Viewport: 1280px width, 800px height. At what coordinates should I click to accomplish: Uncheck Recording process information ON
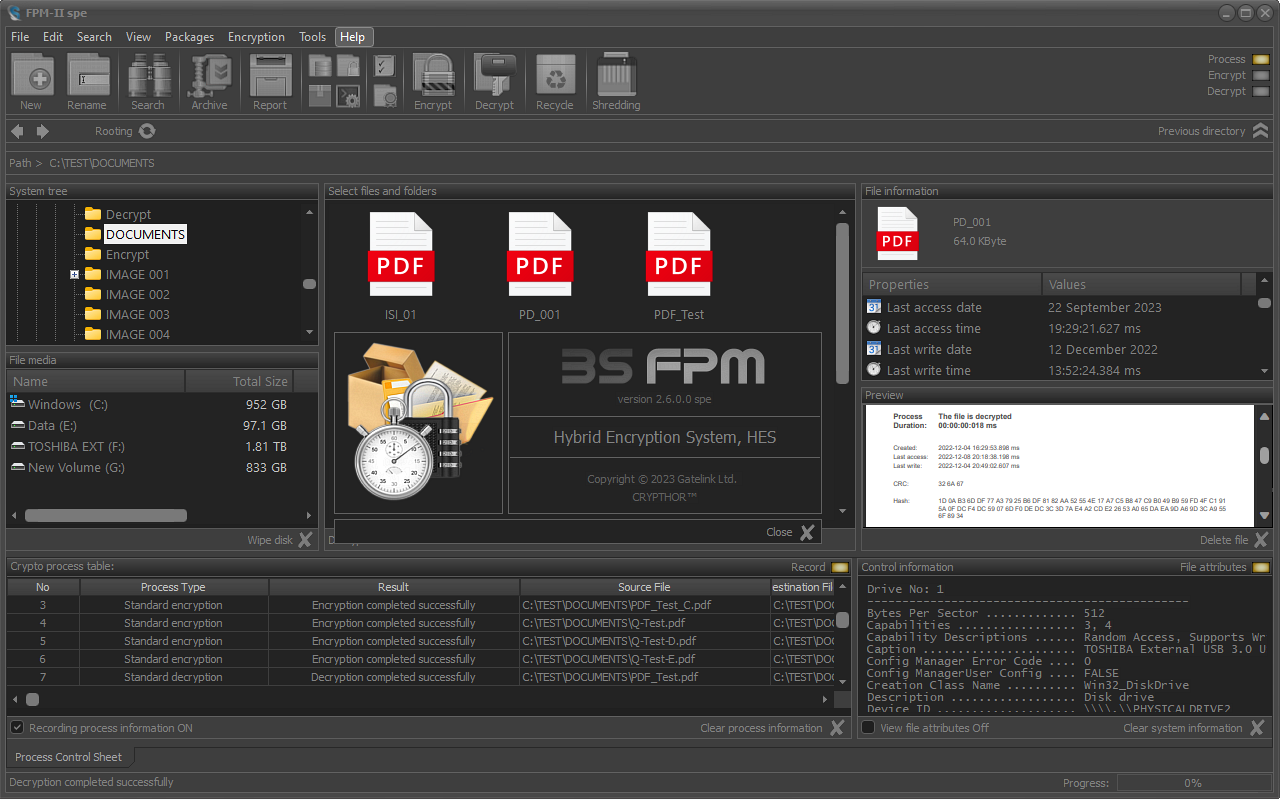click(x=17, y=728)
